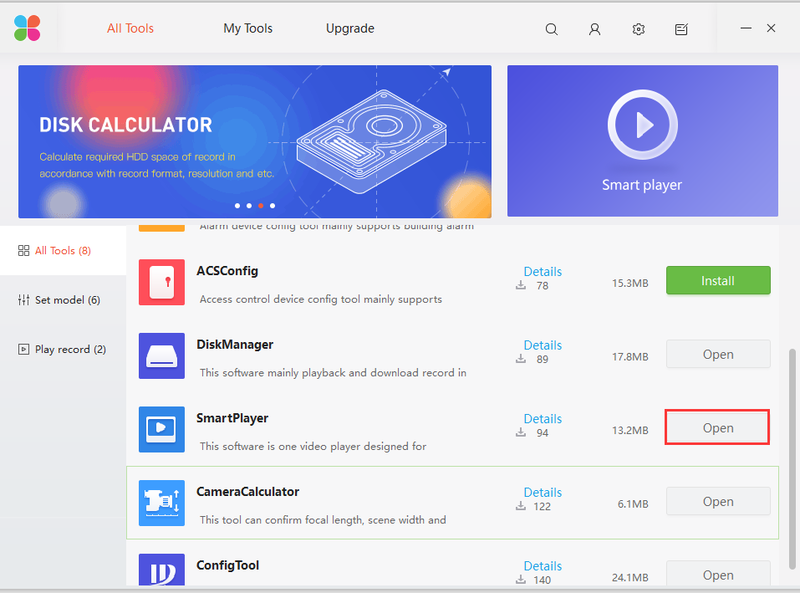Open the feedback note icon

681,29
